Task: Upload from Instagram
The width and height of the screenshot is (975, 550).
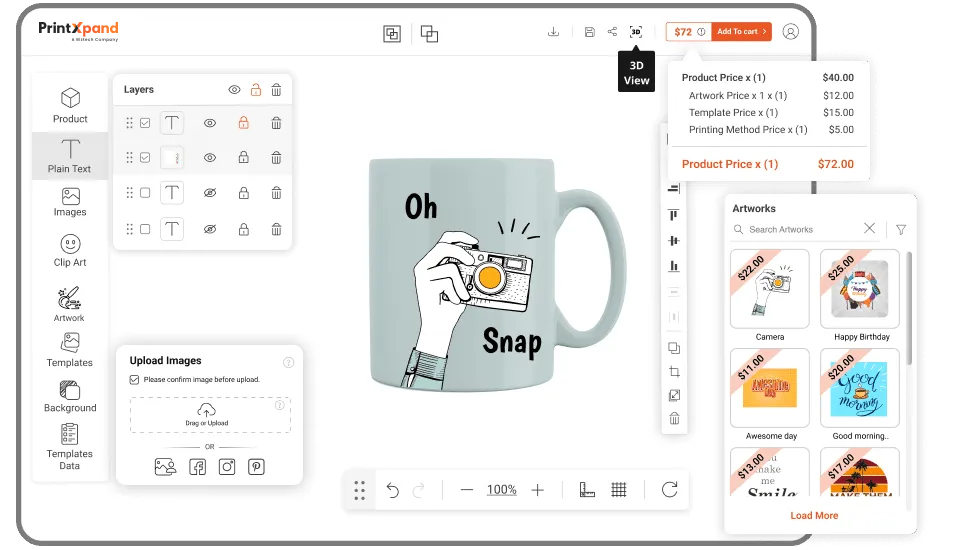Action: [227, 467]
